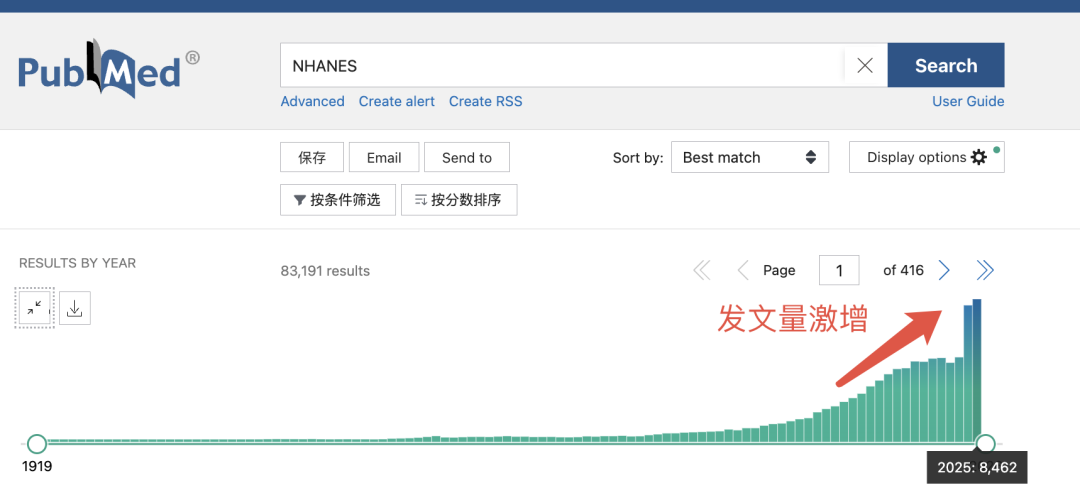The height and width of the screenshot is (500, 1080).
Task: Open the Advanced search link
Action: click(x=312, y=101)
